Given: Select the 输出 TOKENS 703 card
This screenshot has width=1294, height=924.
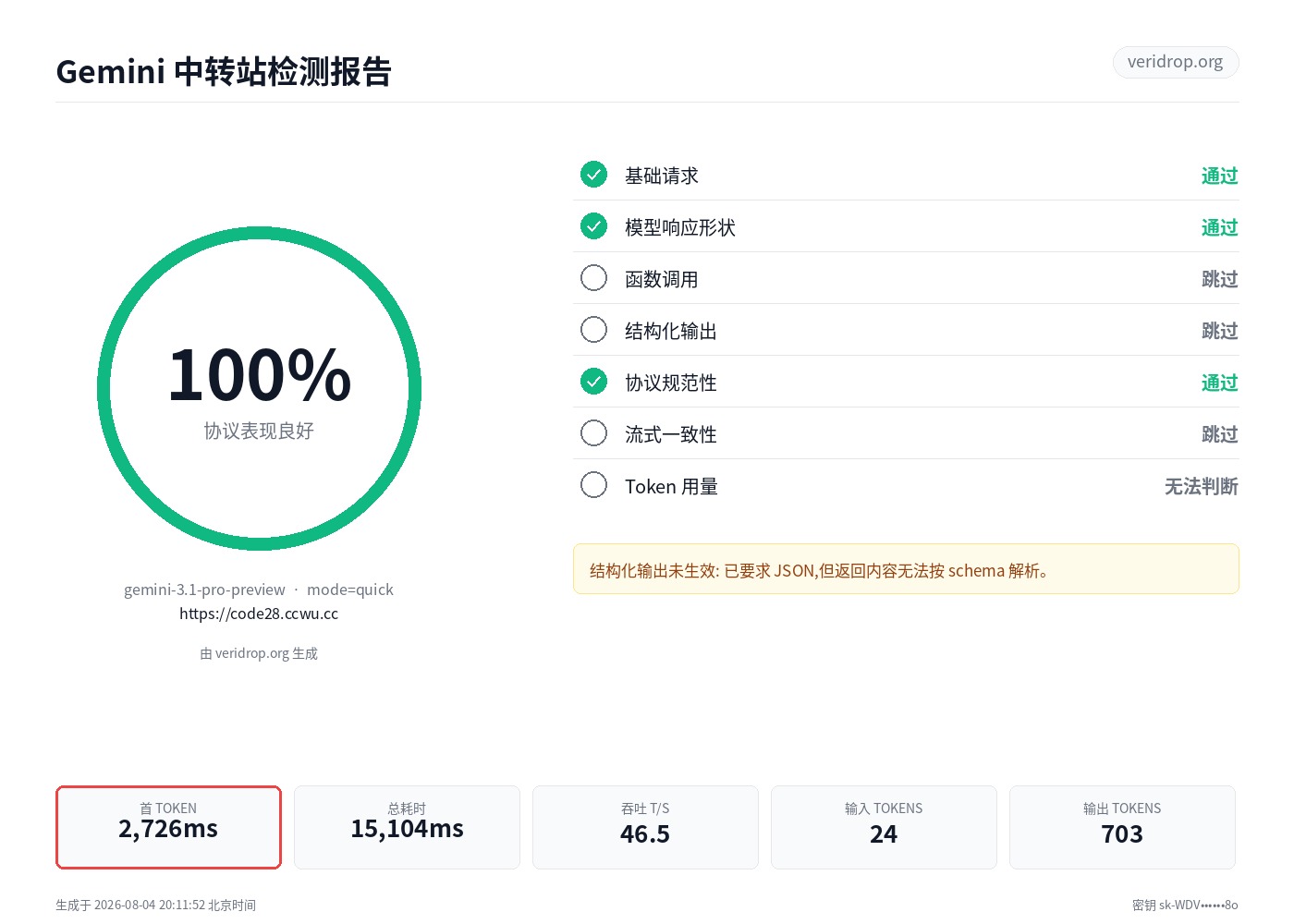Looking at the screenshot, I should (1122, 827).
